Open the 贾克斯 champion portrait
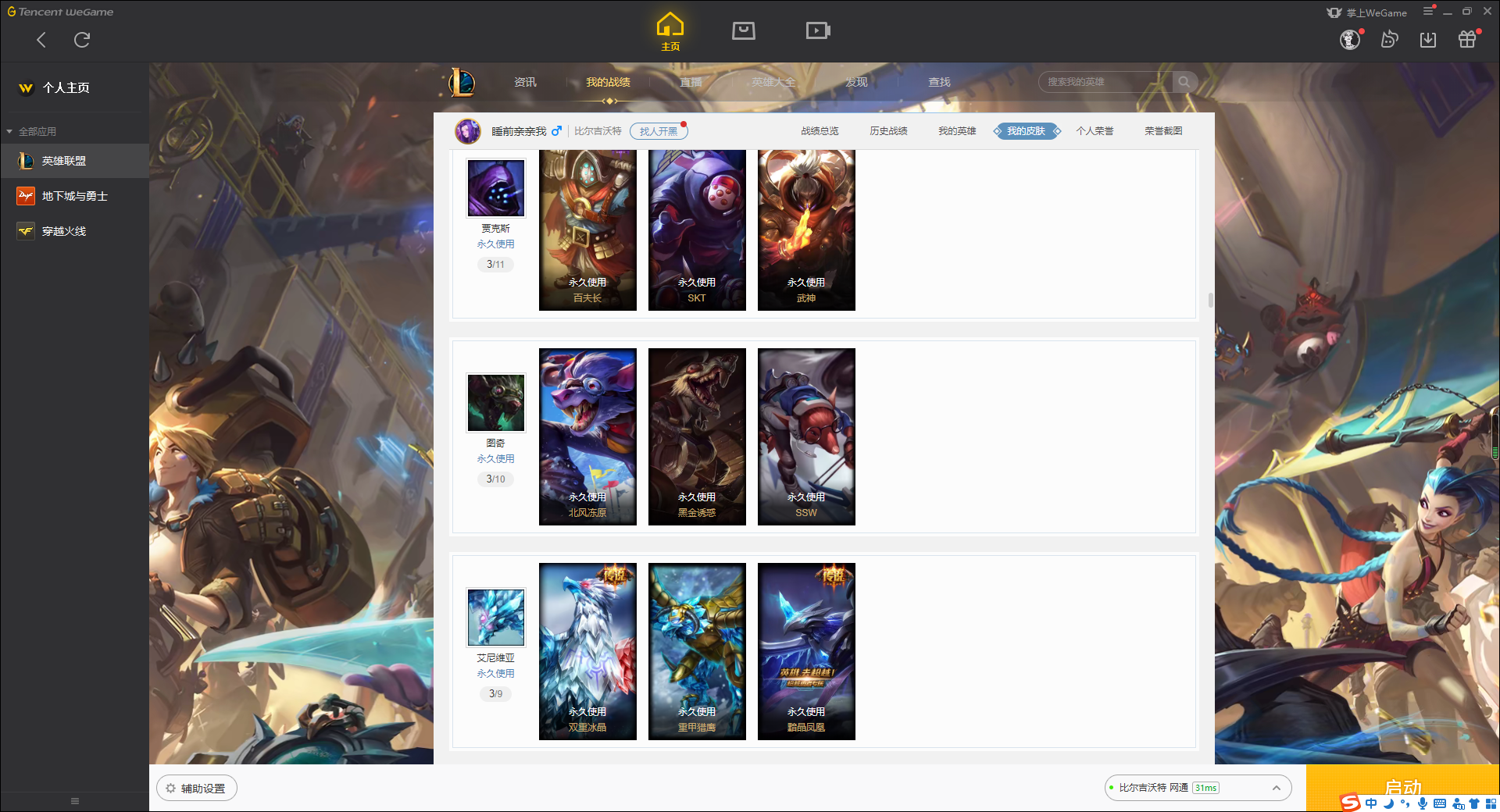1500x812 pixels. tap(496, 188)
